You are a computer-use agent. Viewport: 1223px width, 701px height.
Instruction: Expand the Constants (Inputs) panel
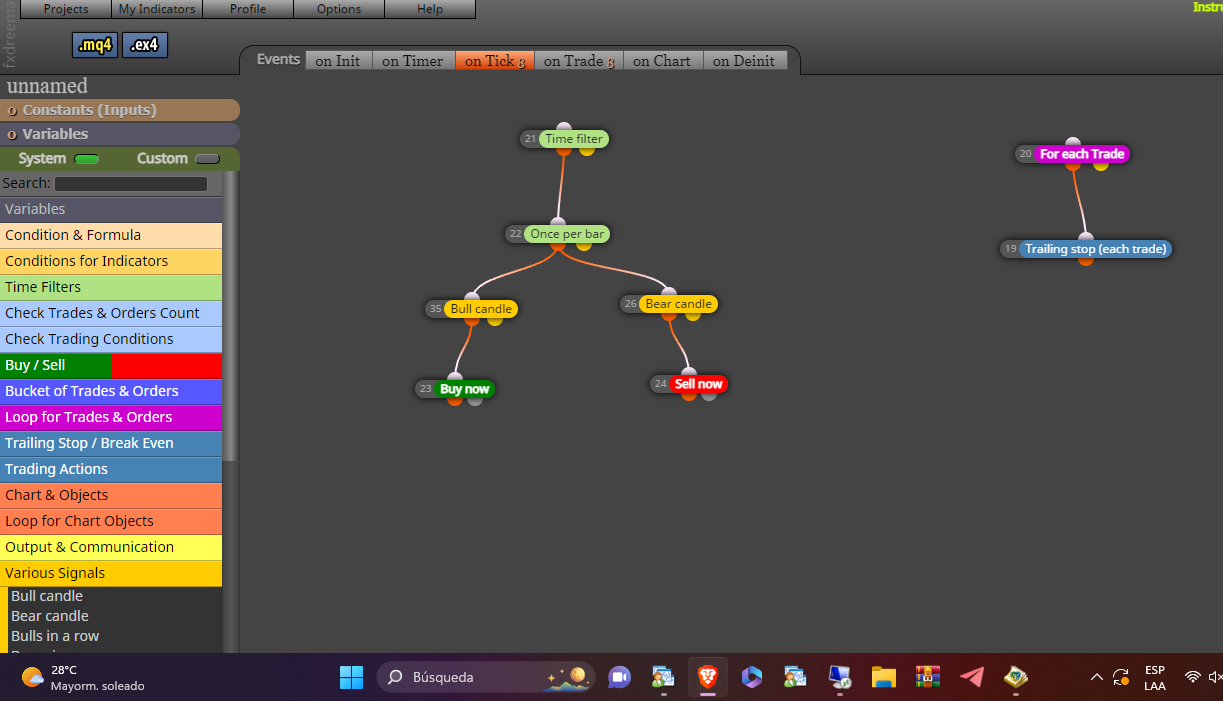tap(120, 110)
